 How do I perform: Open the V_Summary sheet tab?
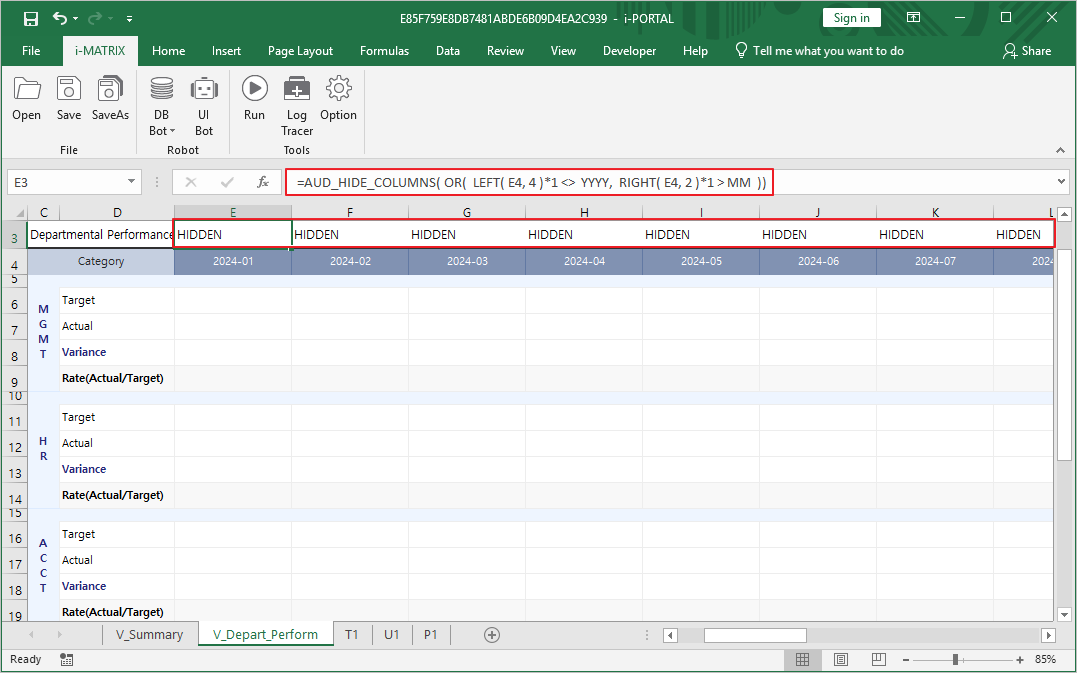150,634
